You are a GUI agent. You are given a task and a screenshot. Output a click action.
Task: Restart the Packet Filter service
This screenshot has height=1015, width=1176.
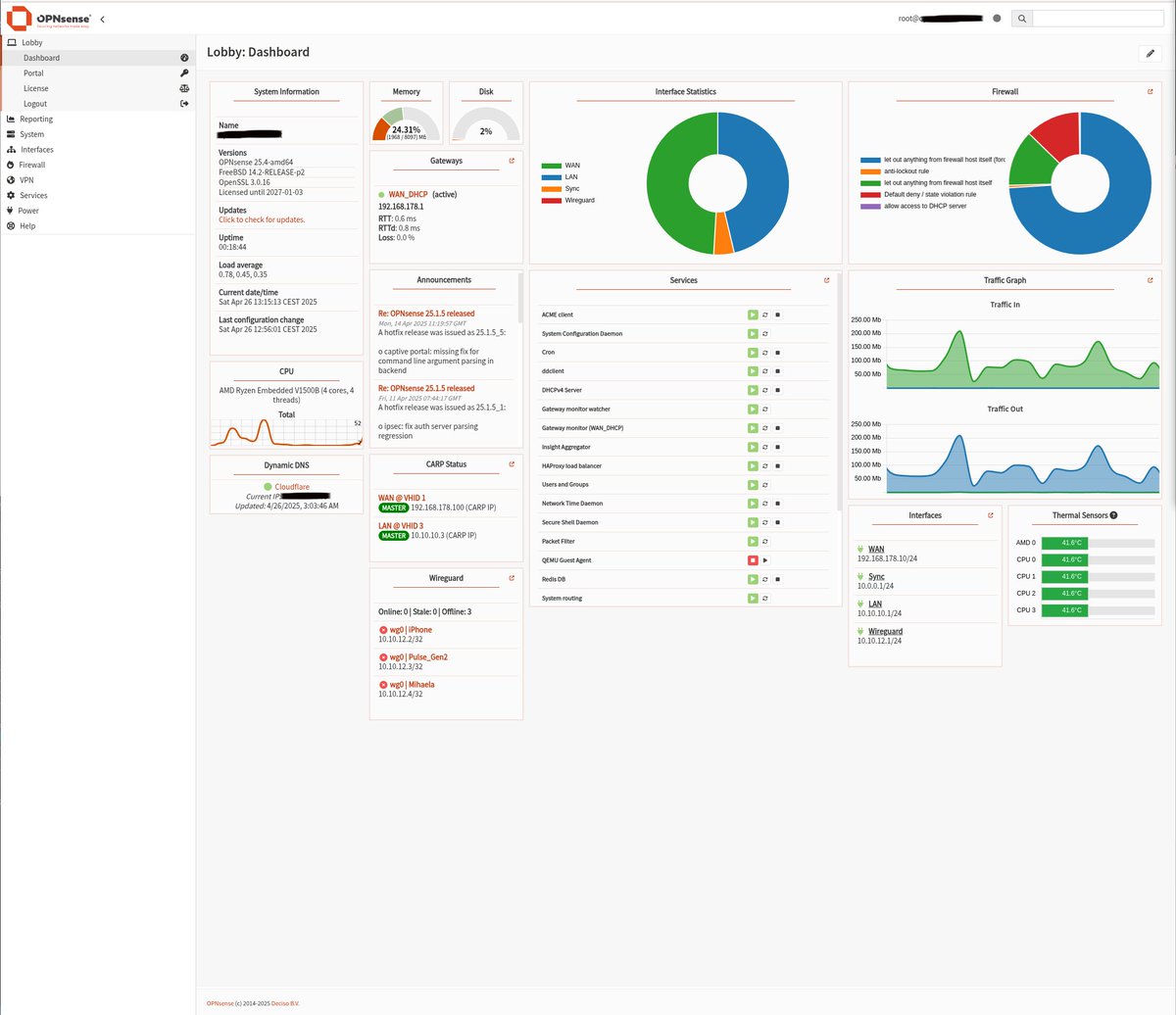click(765, 541)
